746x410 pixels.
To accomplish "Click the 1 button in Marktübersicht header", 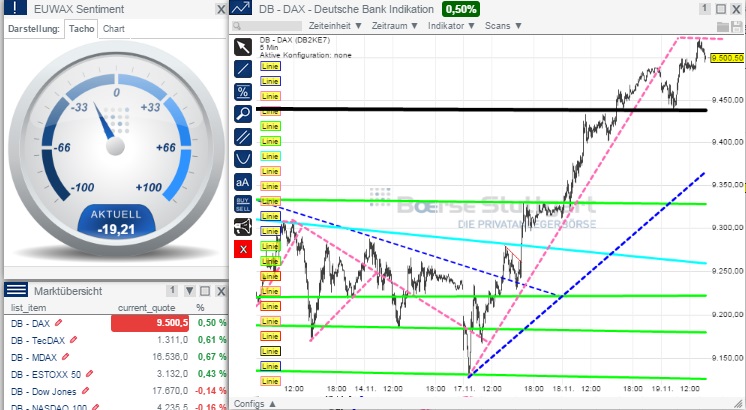I will click(172, 290).
